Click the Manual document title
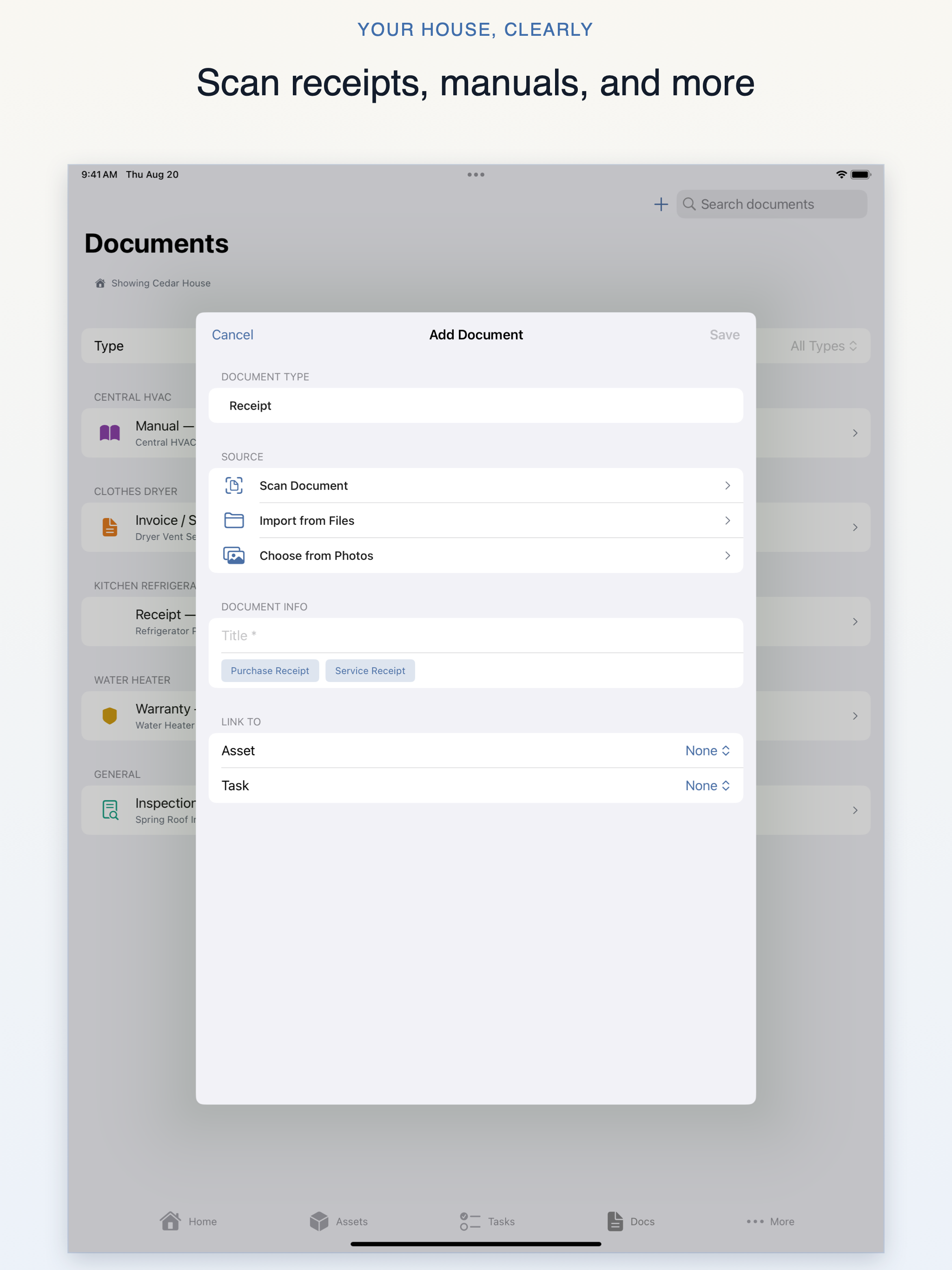 tap(165, 426)
